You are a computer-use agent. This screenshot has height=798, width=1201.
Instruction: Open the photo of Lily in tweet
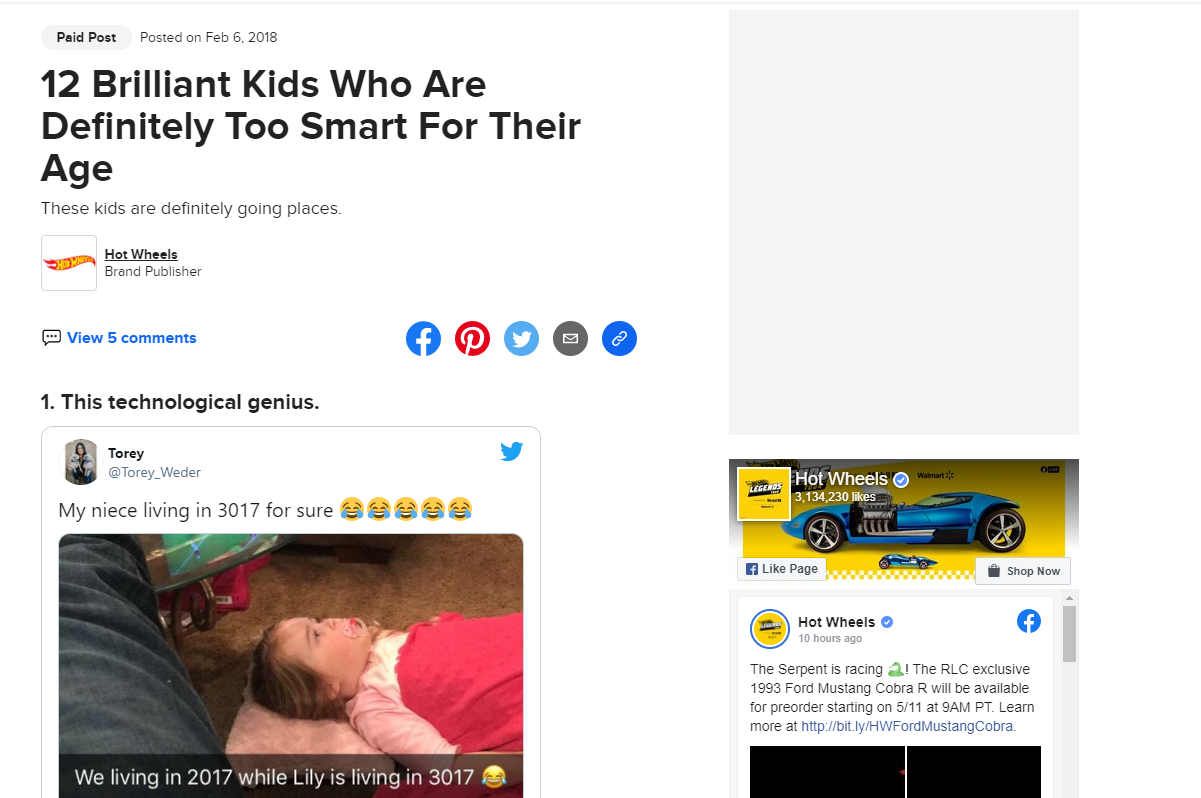(x=291, y=665)
